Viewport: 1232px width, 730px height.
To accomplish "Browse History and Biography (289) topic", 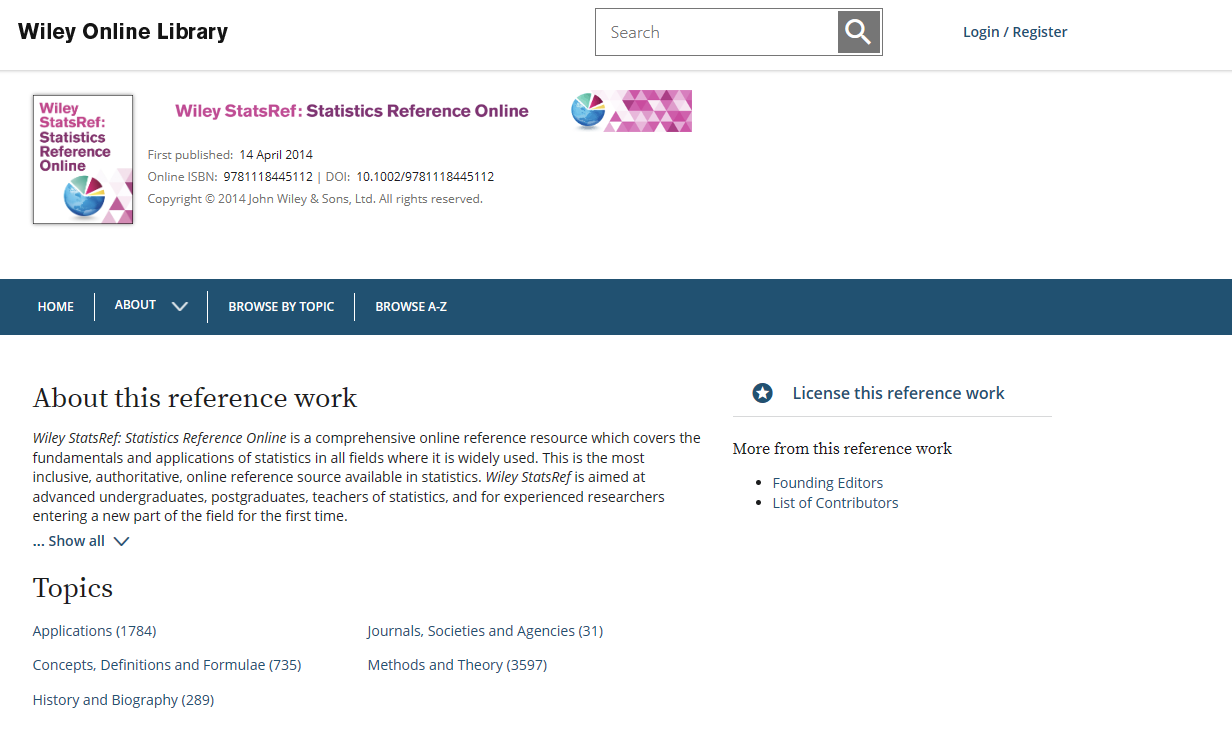I will [124, 700].
